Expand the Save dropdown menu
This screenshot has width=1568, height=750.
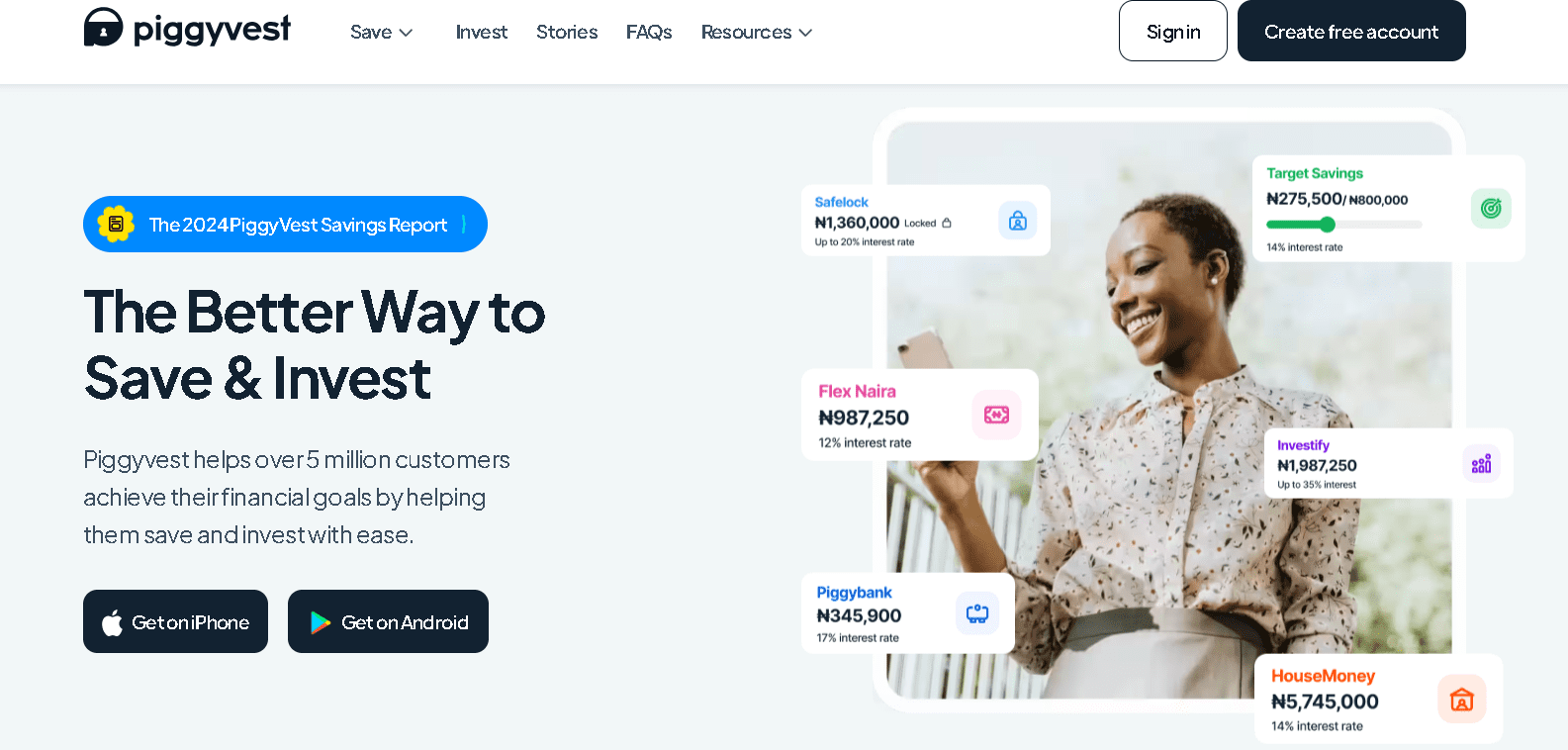click(x=382, y=33)
